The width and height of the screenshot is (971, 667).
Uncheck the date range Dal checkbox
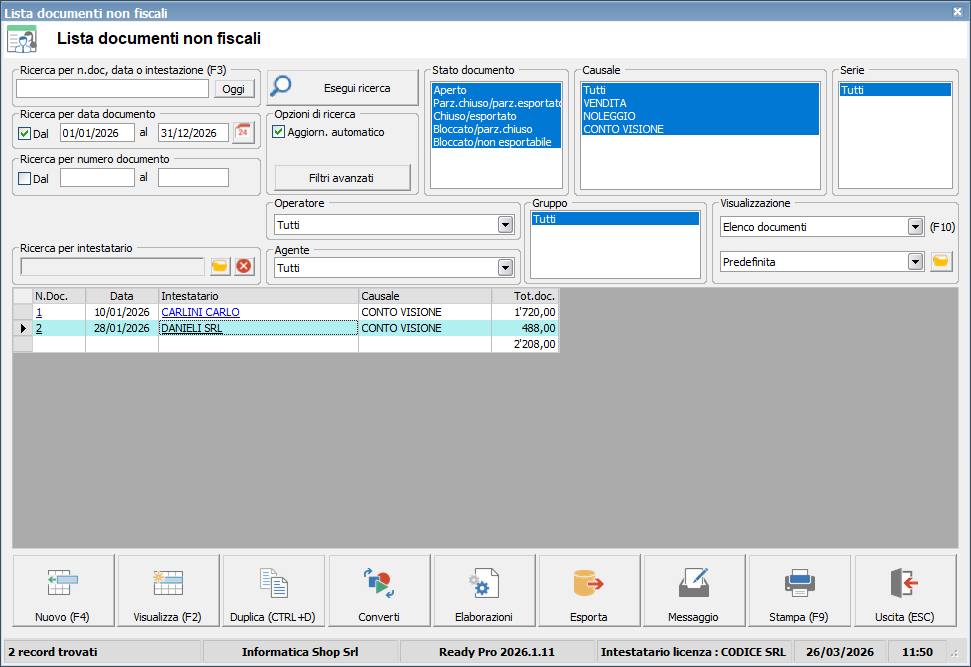pyautogui.click(x=26, y=133)
